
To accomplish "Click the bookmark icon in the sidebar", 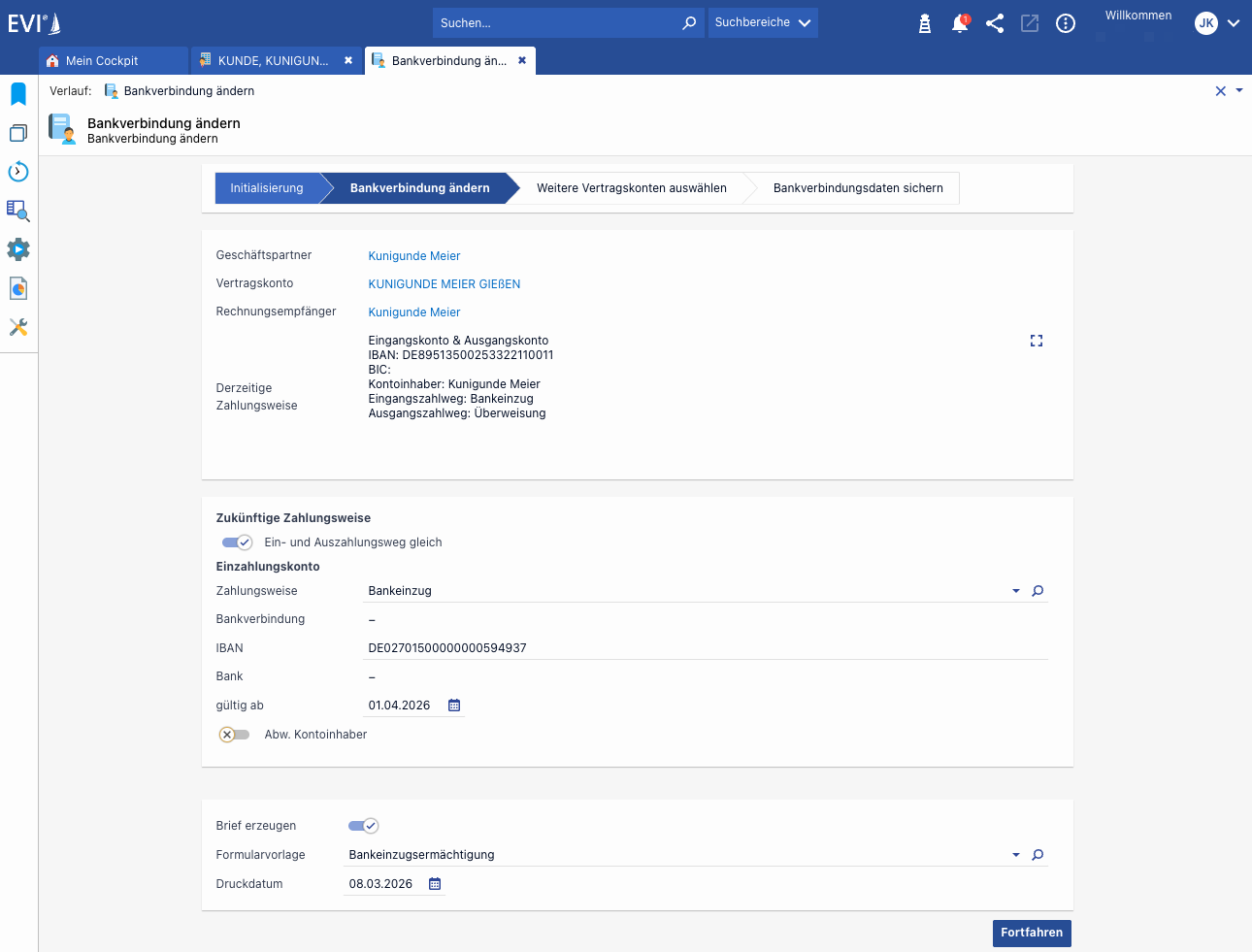I will 18,94.
